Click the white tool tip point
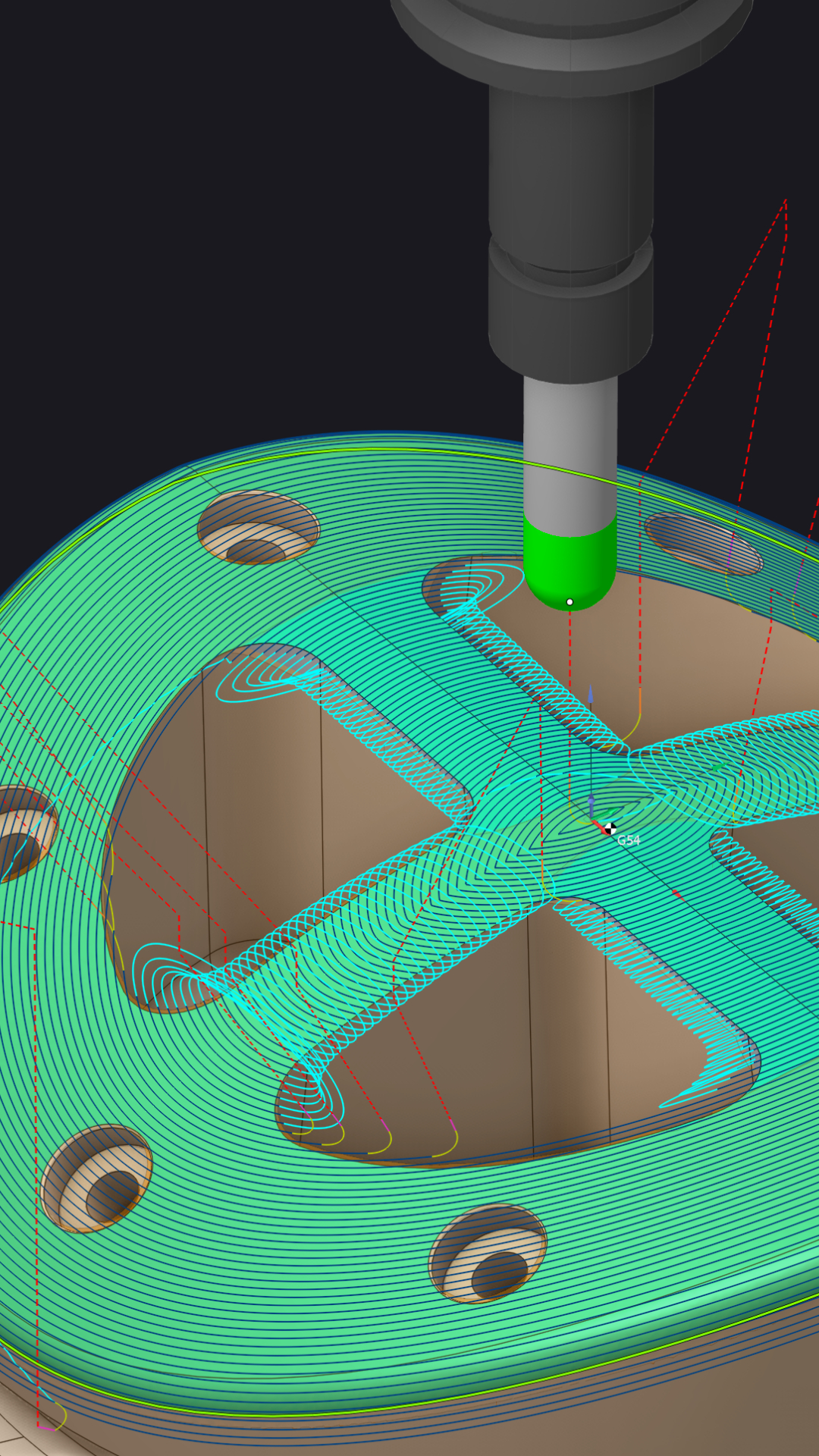819x1456 pixels. pos(570,602)
